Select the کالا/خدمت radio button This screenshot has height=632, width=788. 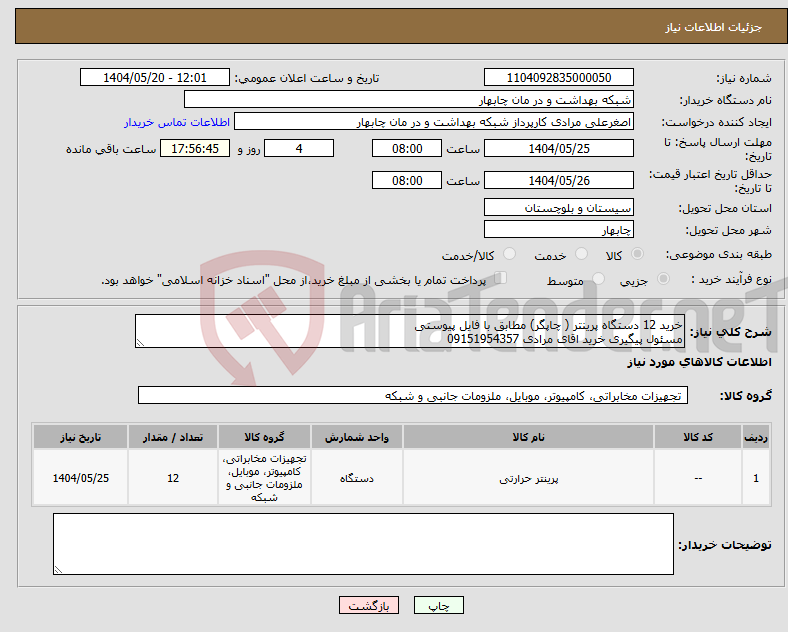pyautogui.click(x=510, y=254)
